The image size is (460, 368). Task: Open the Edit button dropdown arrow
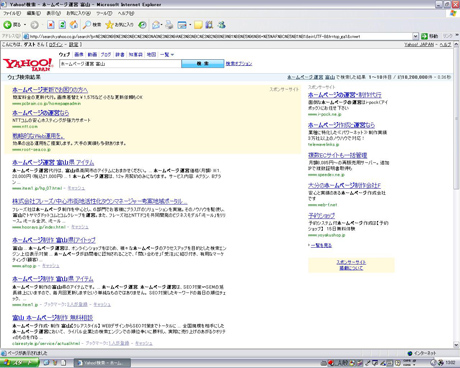pos(190,25)
